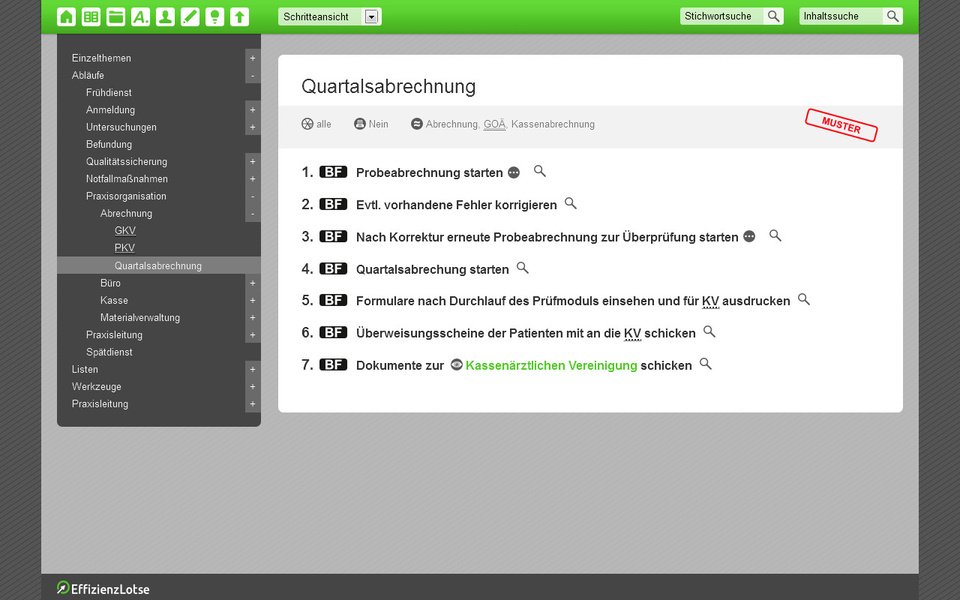Follow the Kassenärztlichen Vereinigung link
960x600 pixels.
pyautogui.click(x=551, y=366)
